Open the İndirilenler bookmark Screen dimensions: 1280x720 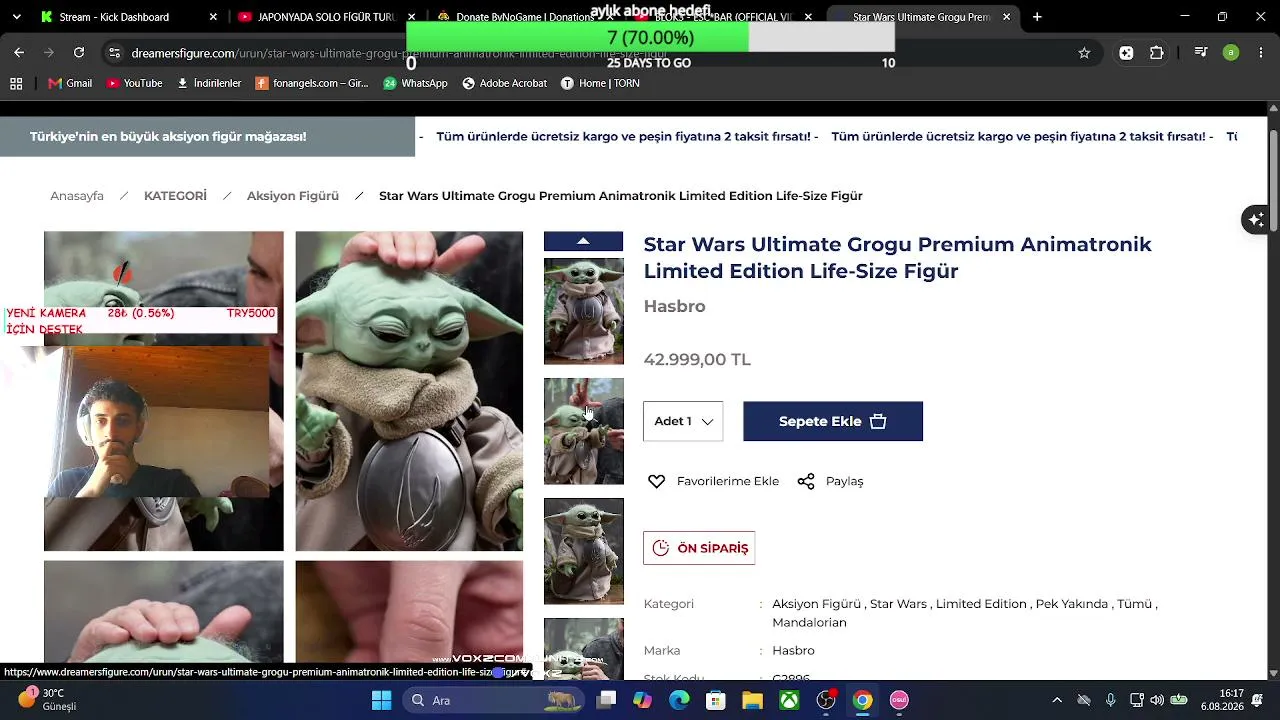click(209, 83)
